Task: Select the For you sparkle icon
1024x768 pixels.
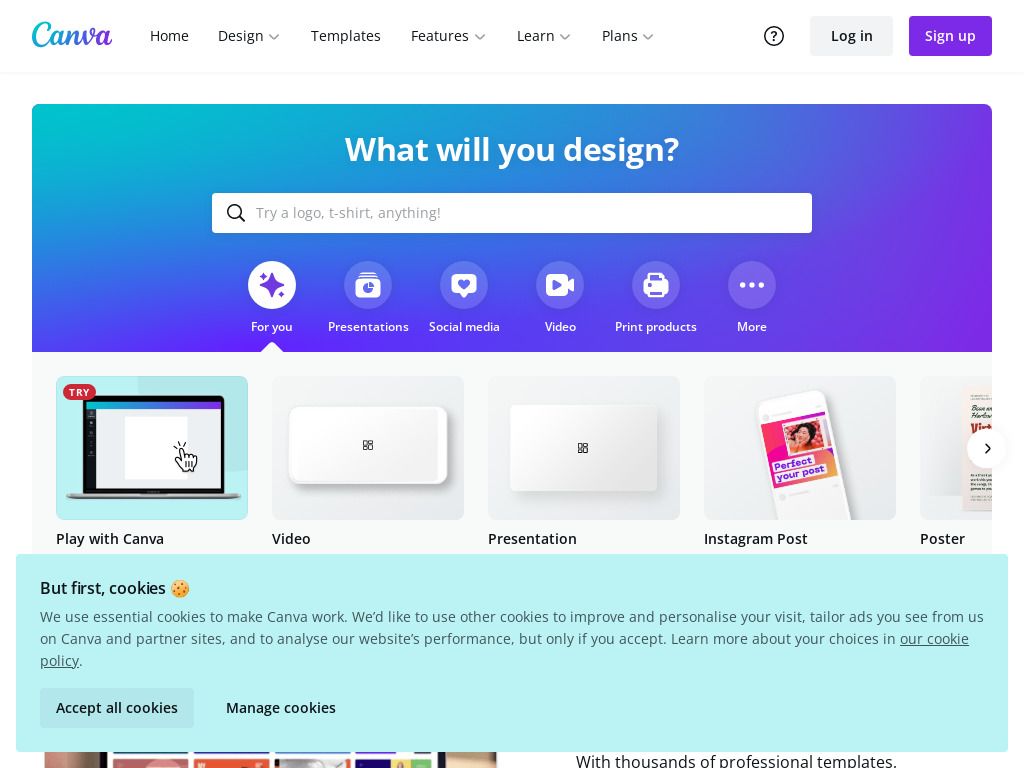Action: point(272,285)
